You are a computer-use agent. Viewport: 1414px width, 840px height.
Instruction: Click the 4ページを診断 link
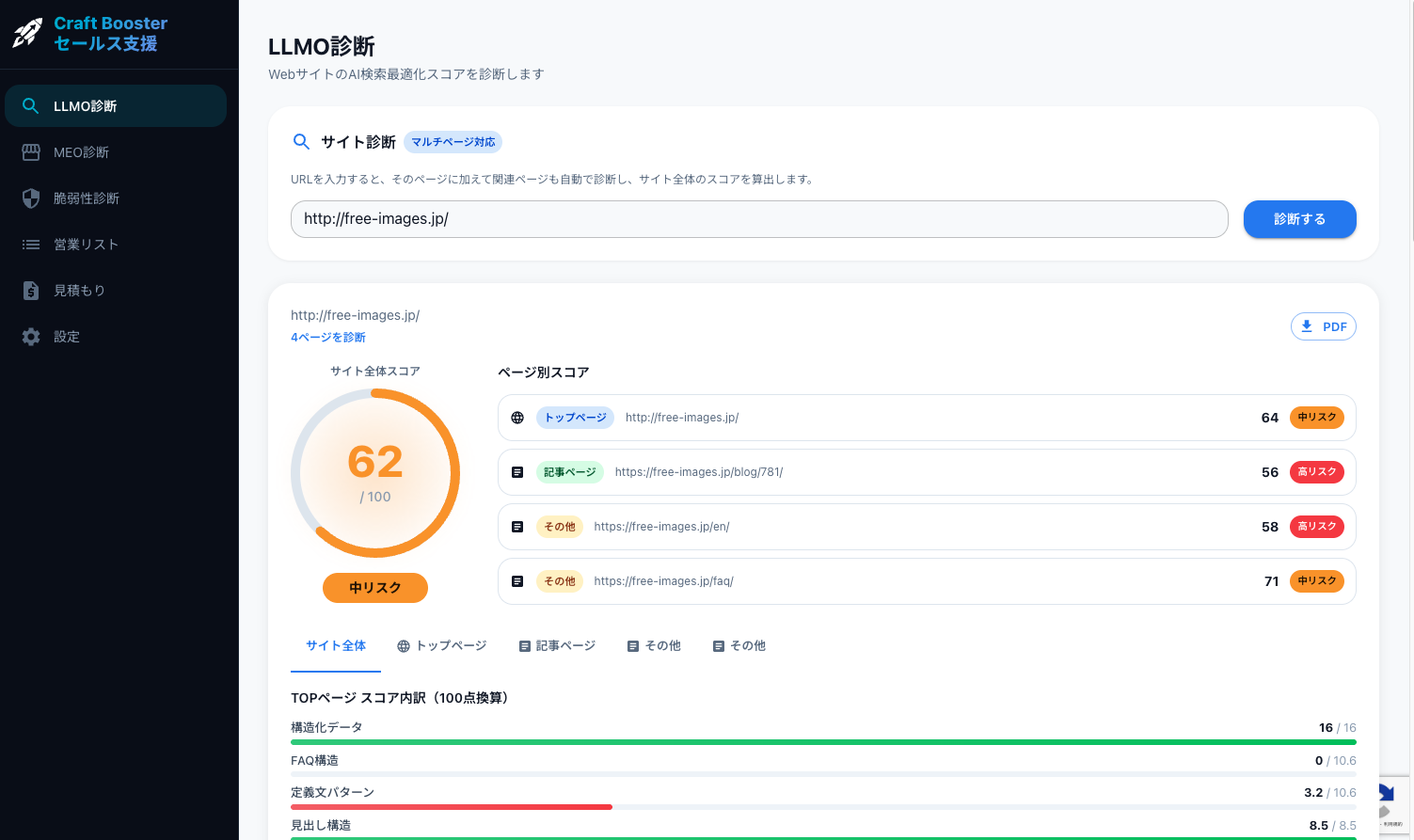coord(327,336)
